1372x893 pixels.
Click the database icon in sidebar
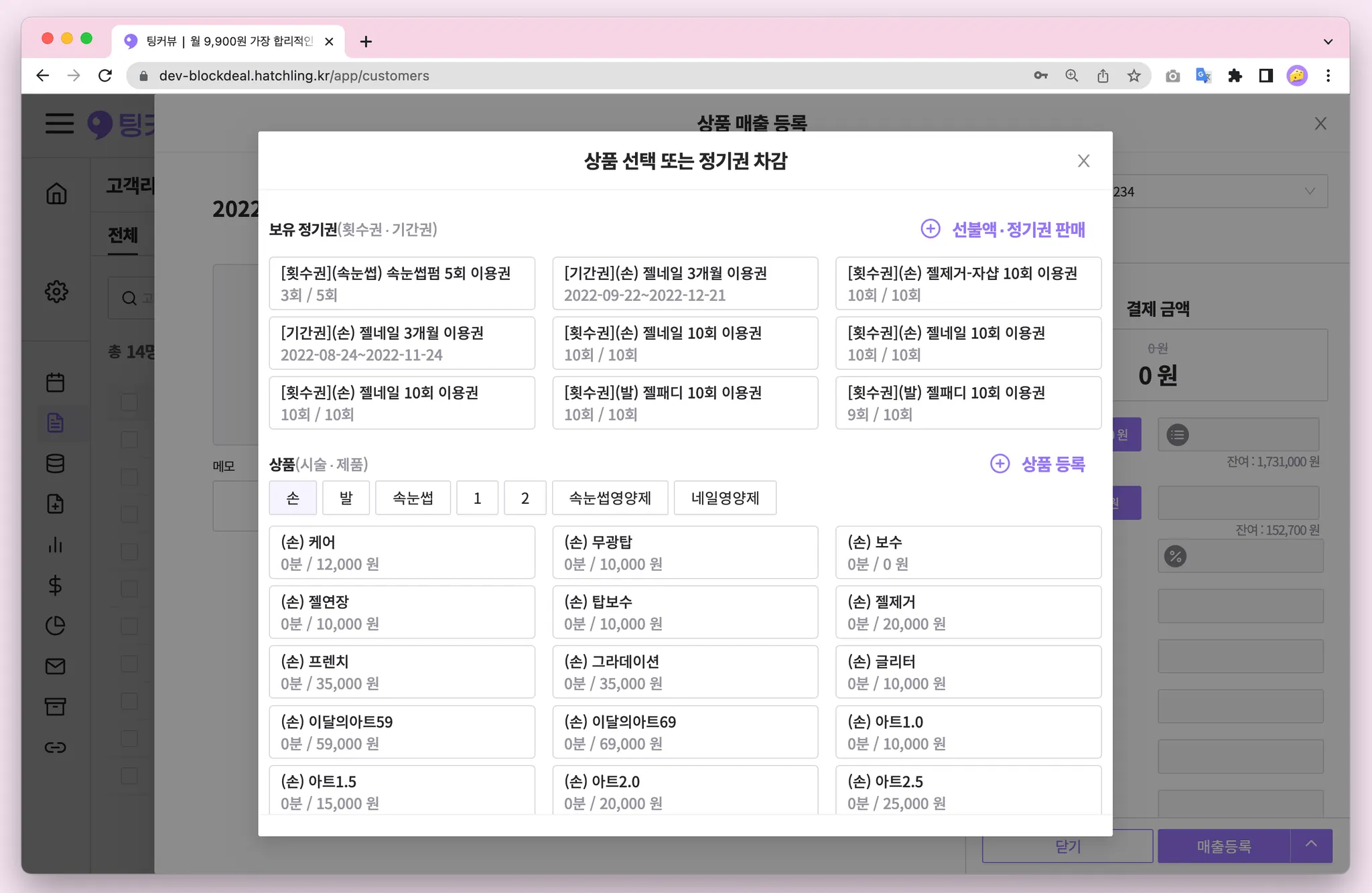click(x=56, y=464)
